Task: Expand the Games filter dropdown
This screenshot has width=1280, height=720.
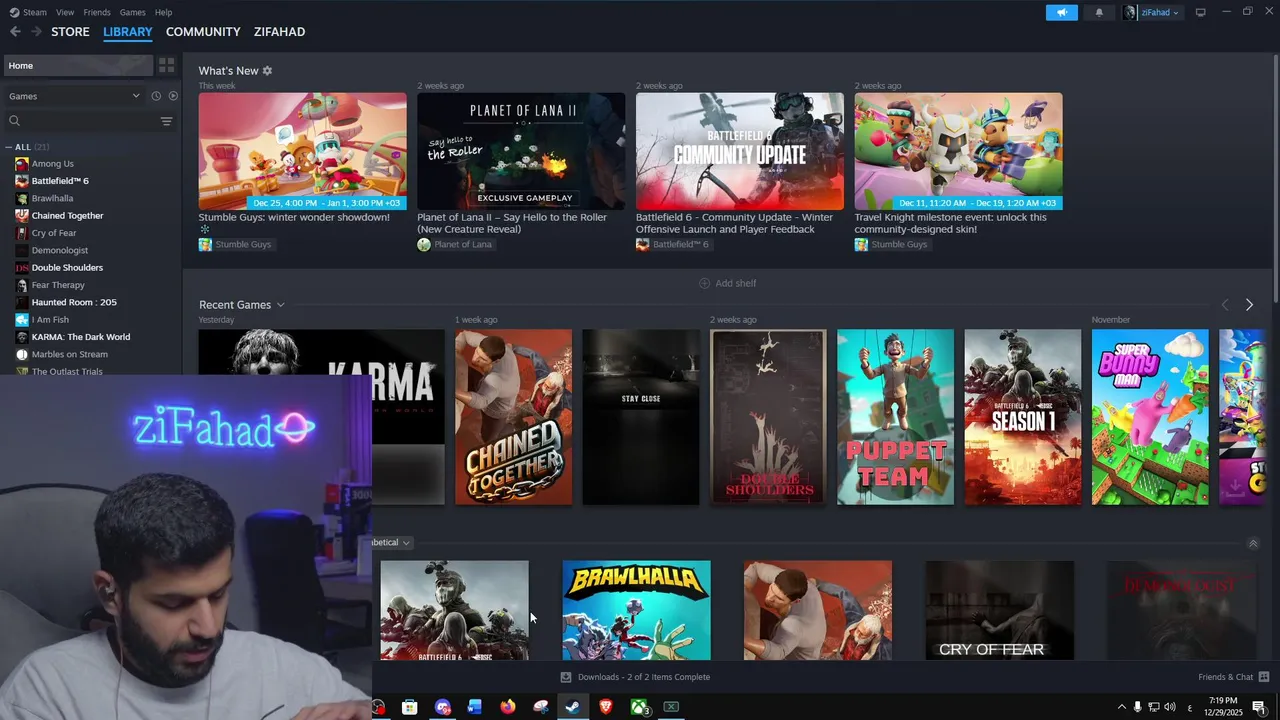Action: tap(74, 96)
